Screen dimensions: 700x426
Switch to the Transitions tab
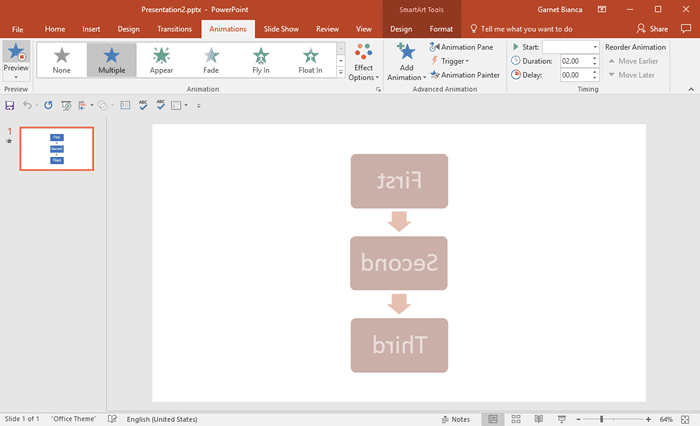(174, 29)
